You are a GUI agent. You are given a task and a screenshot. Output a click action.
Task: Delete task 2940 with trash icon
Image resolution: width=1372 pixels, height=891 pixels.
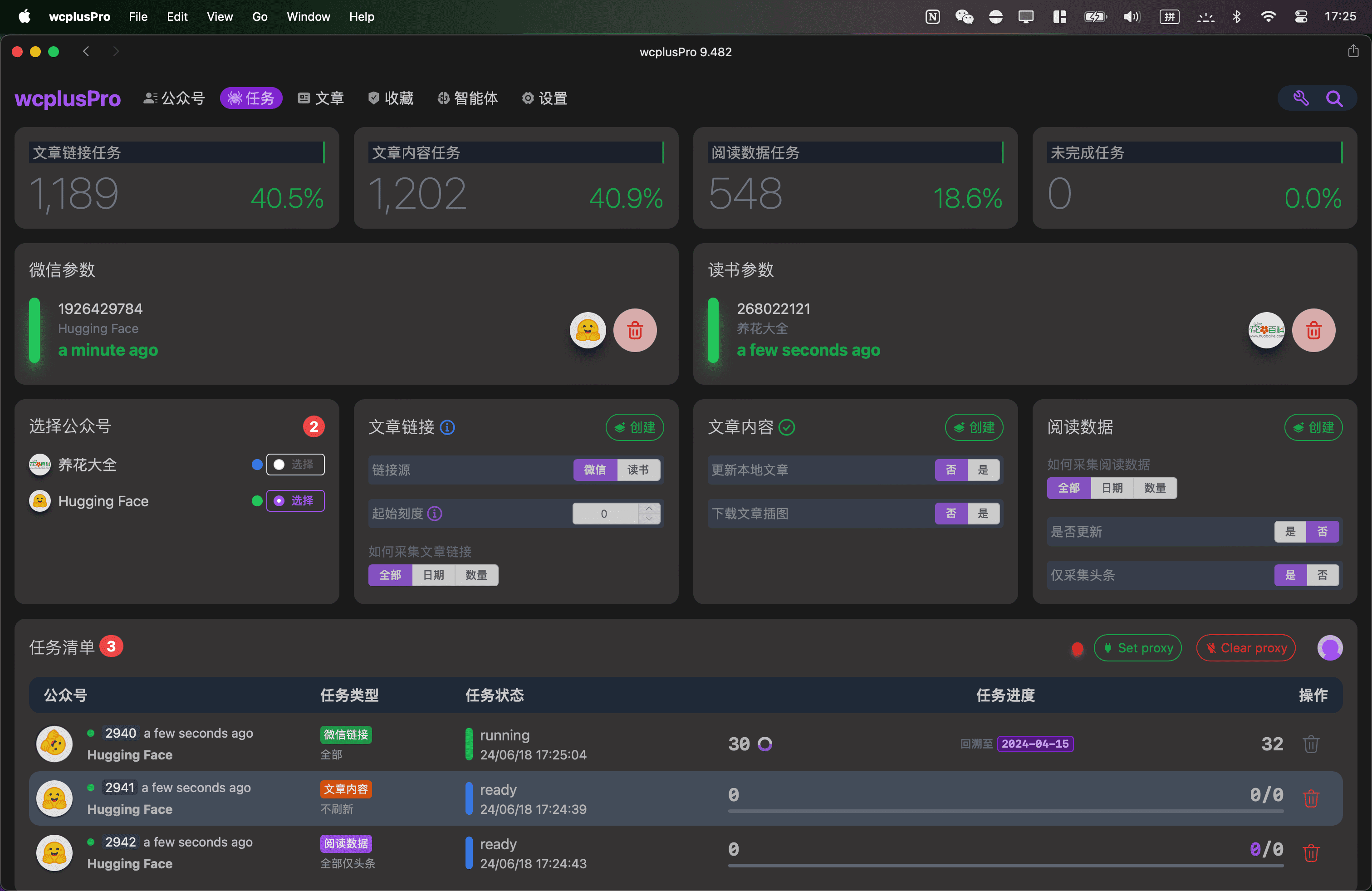pyautogui.click(x=1312, y=744)
